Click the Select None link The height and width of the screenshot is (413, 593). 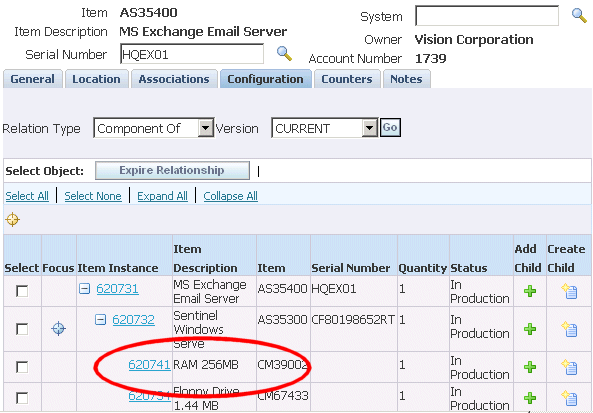click(93, 196)
